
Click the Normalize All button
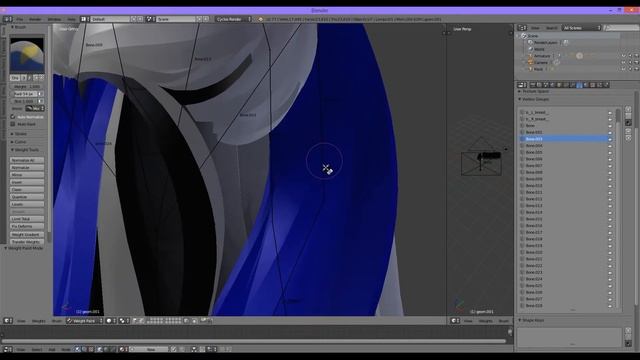pyautogui.click(x=27, y=160)
